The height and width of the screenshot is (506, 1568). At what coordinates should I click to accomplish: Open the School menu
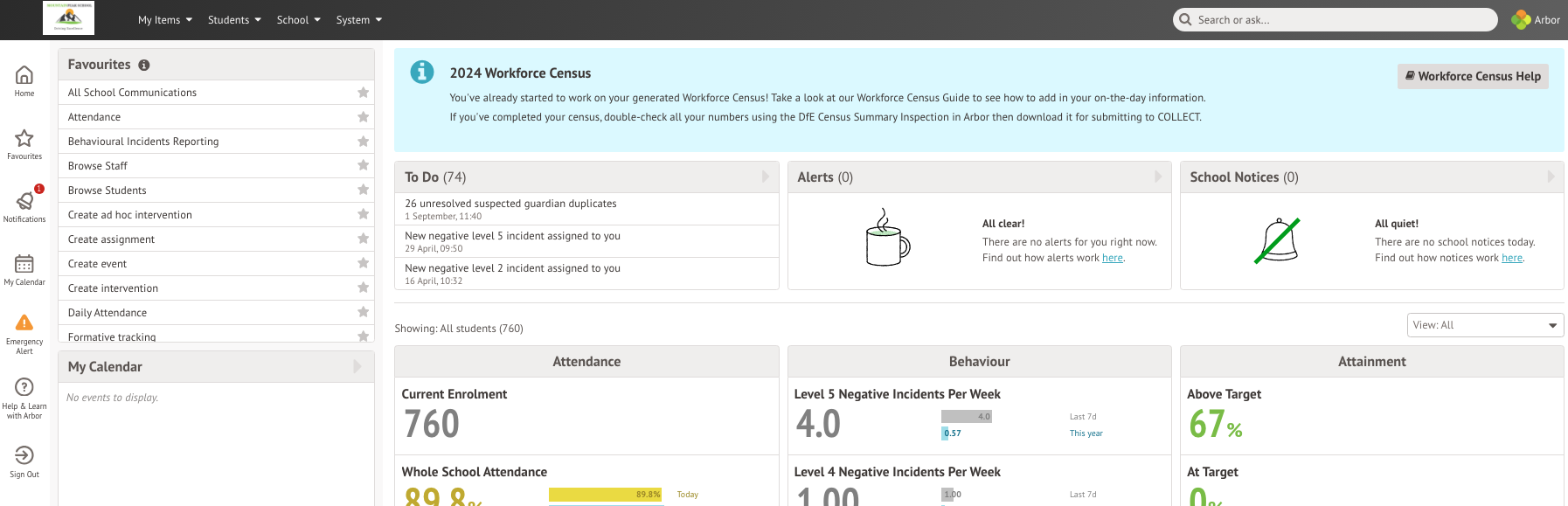(x=298, y=20)
